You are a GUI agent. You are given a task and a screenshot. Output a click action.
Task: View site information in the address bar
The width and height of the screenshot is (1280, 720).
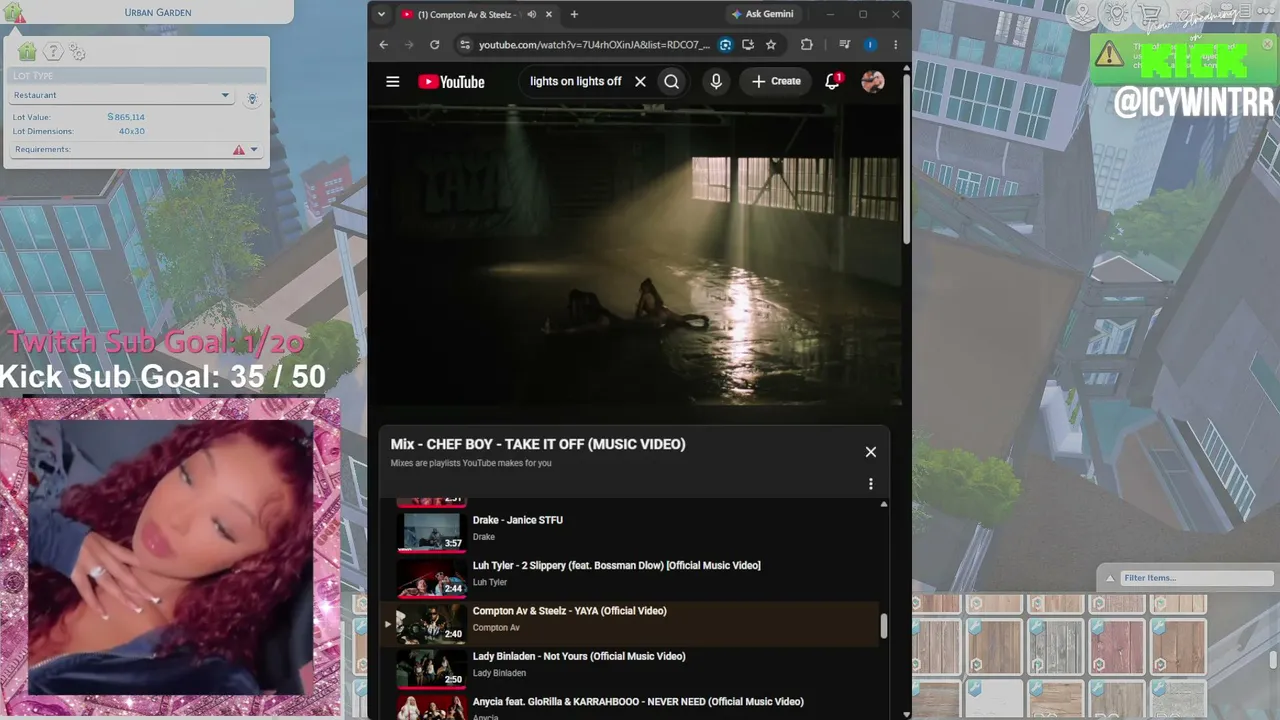point(464,45)
